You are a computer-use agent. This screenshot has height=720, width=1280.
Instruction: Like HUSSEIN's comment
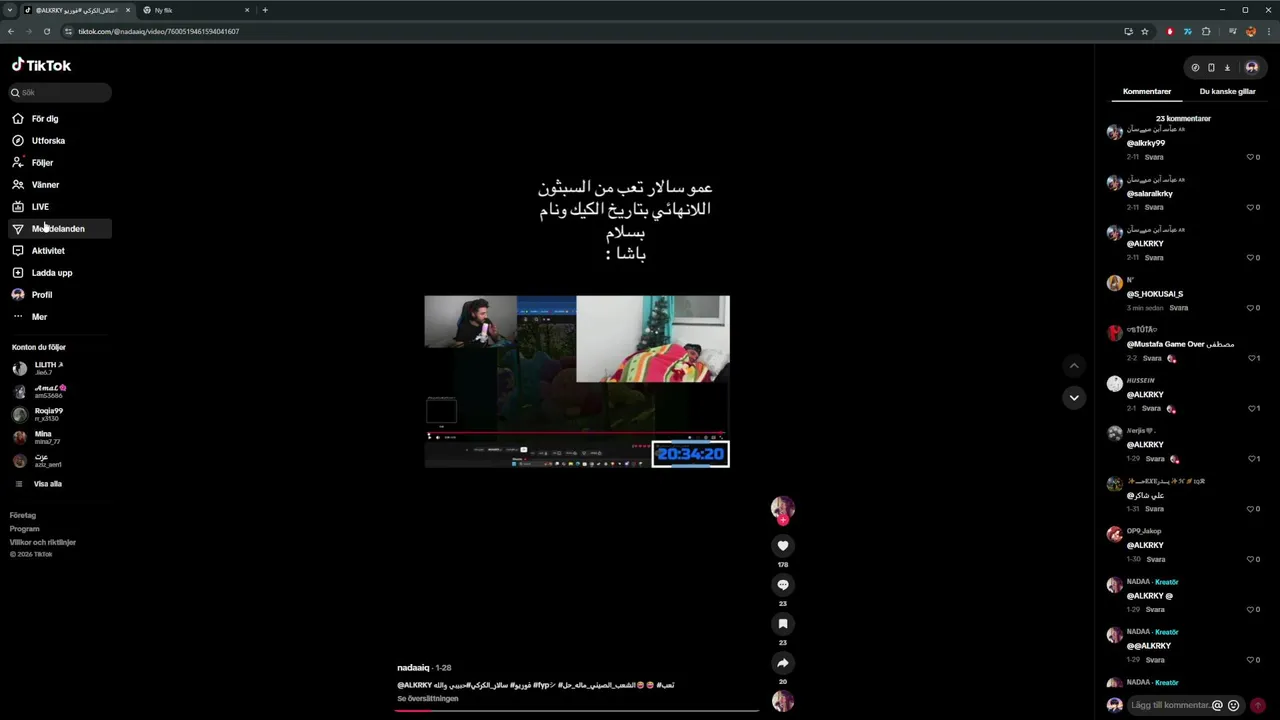(x=1250, y=408)
